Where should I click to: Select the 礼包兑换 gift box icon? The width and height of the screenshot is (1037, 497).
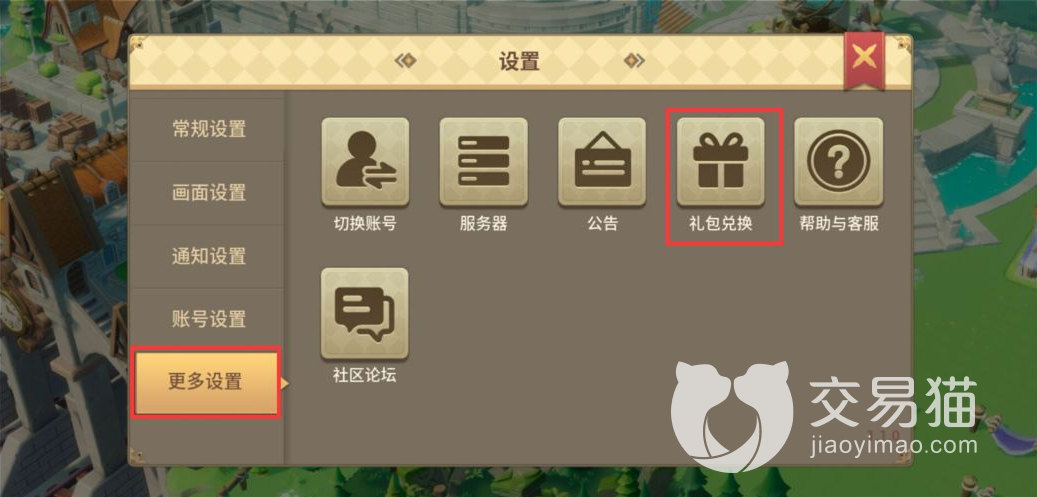(720, 162)
